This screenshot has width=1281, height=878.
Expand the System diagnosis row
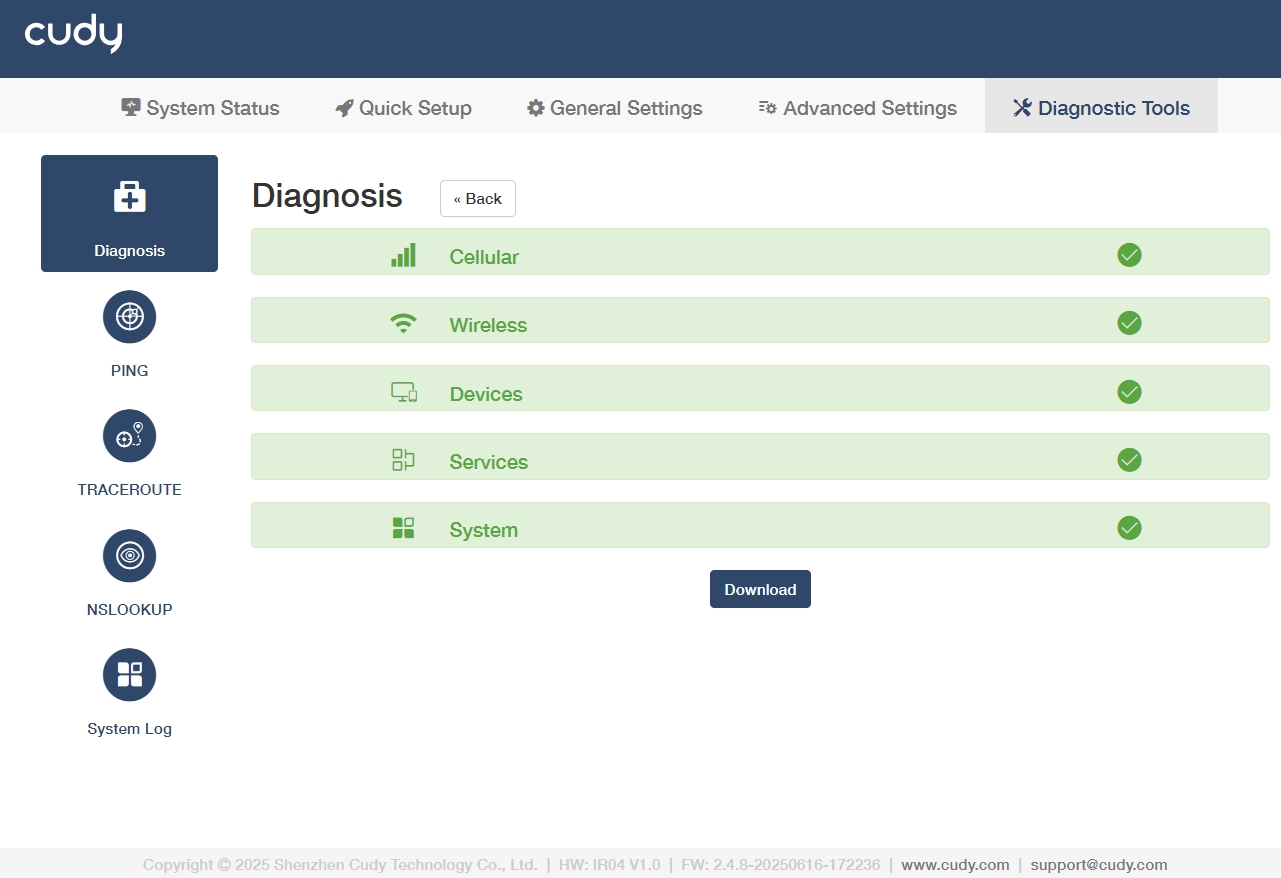pyautogui.click(x=760, y=525)
